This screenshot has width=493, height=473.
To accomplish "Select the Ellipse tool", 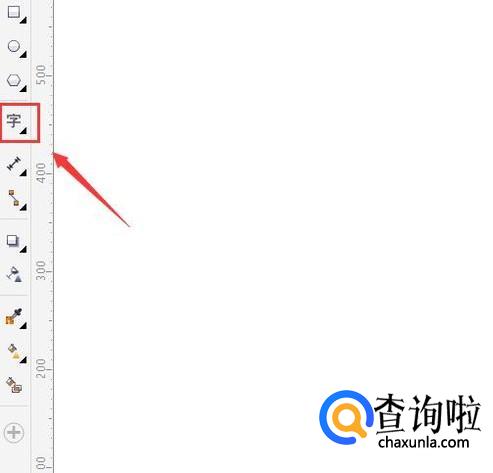I will click(14, 47).
